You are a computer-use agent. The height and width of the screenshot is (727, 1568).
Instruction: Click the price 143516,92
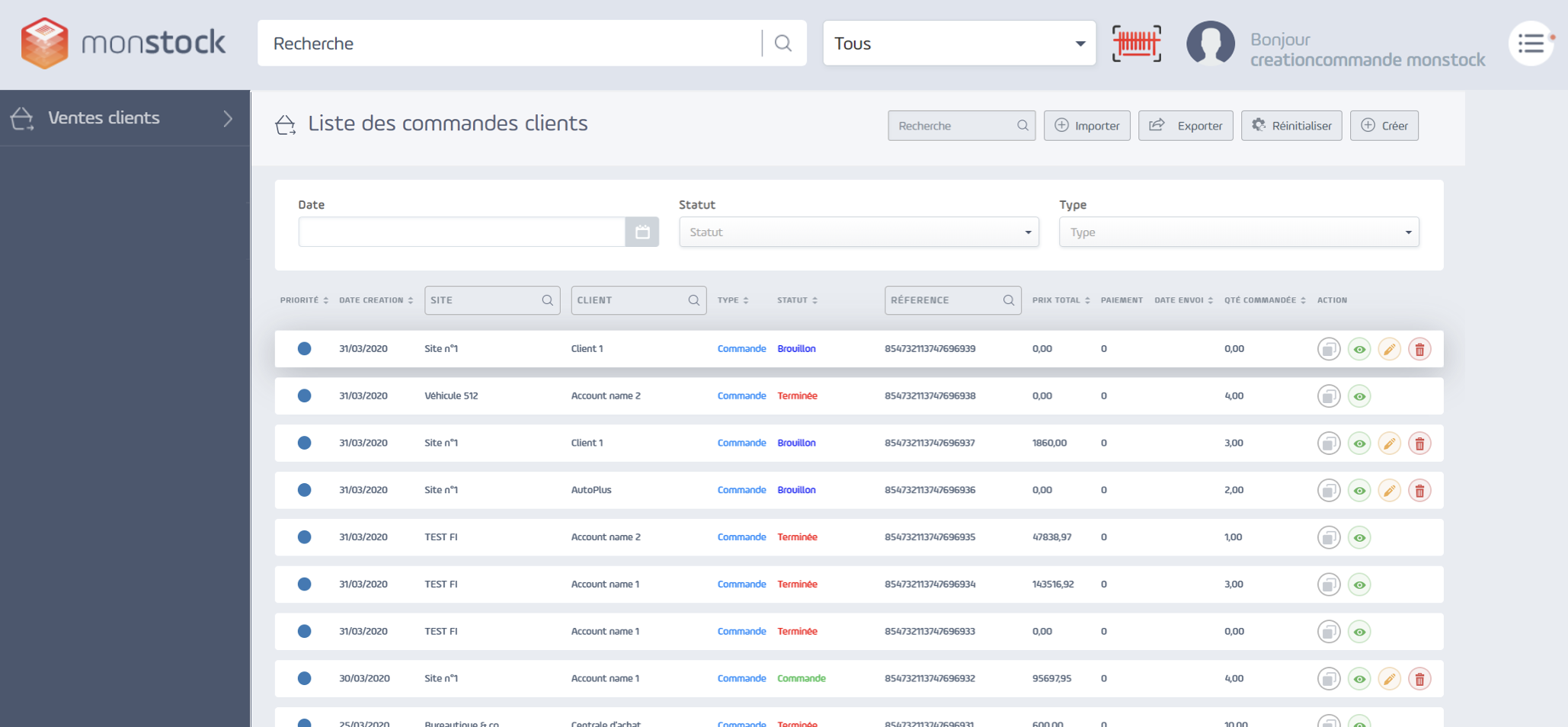(x=1053, y=584)
